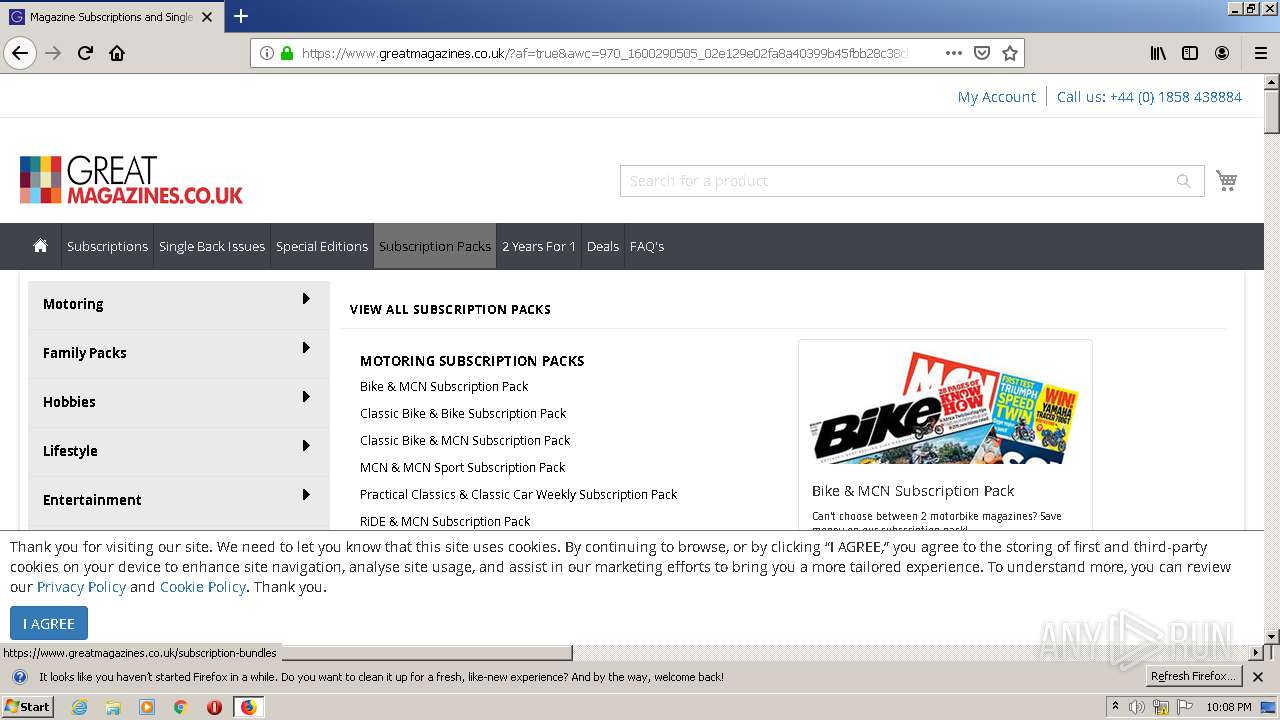Show the Firefox library icon
This screenshot has width=1280, height=720.
[x=1158, y=53]
